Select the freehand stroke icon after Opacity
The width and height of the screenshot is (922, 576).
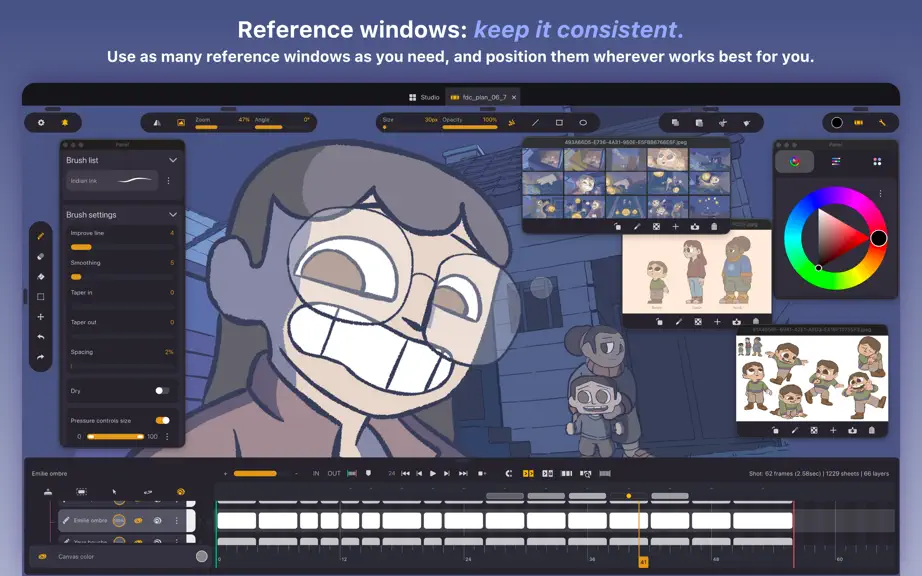pyautogui.click(x=512, y=123)
